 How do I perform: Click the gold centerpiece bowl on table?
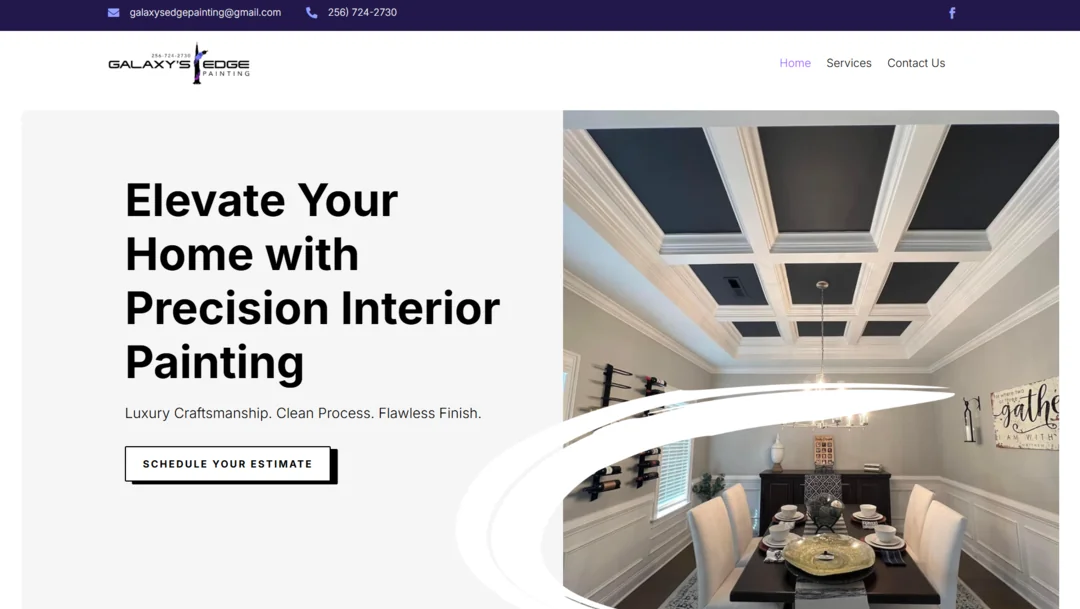click(829, 553)
